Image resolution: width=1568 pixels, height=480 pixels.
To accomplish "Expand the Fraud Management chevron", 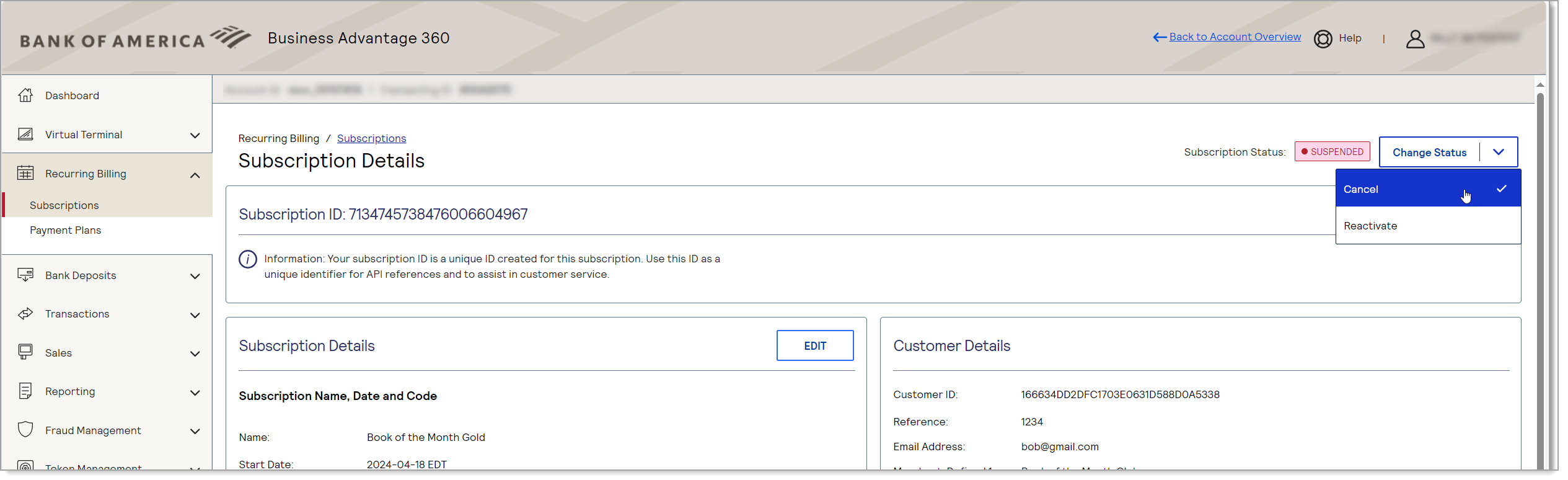I will [195, 431].
